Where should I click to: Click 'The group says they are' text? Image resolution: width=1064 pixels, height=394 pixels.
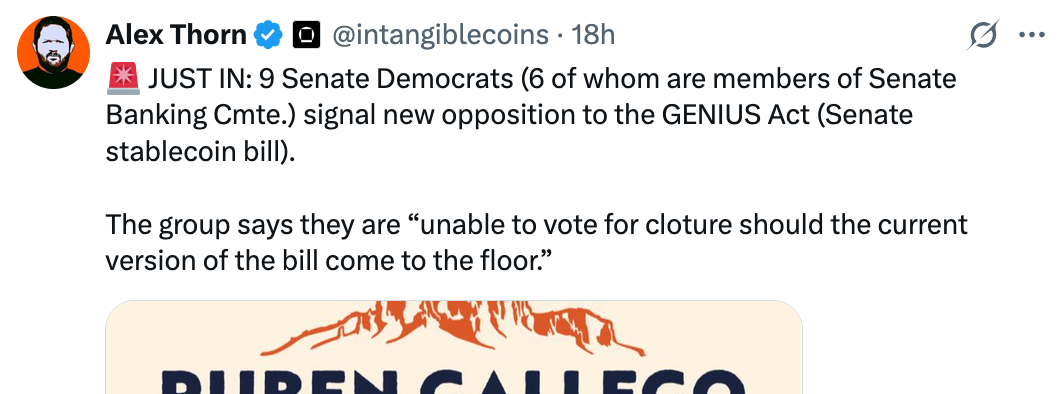pyautogui.click(x=252, y=225)
